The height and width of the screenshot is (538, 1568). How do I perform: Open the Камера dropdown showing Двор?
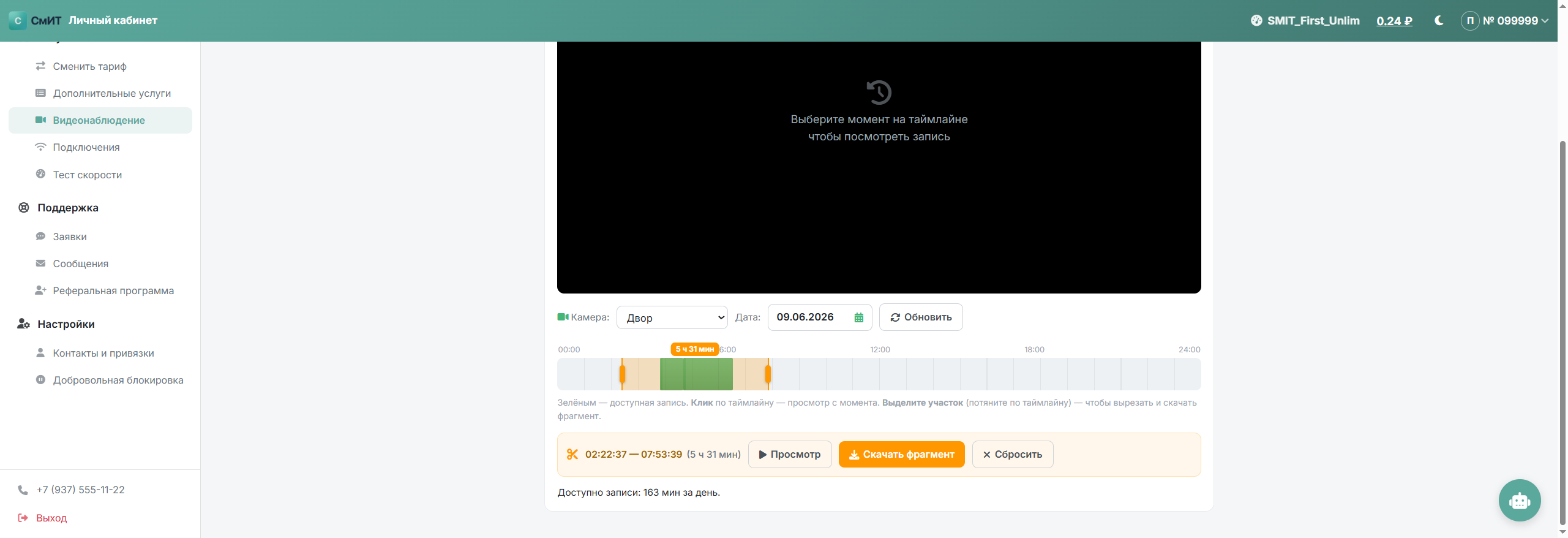tap(672, 317)
